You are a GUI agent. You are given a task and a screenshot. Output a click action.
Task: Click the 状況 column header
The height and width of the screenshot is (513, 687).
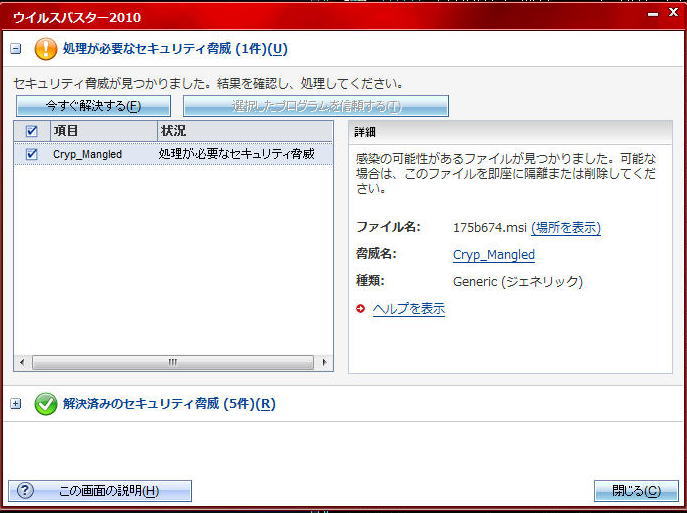pyautogui.click(x=245, y=131)
